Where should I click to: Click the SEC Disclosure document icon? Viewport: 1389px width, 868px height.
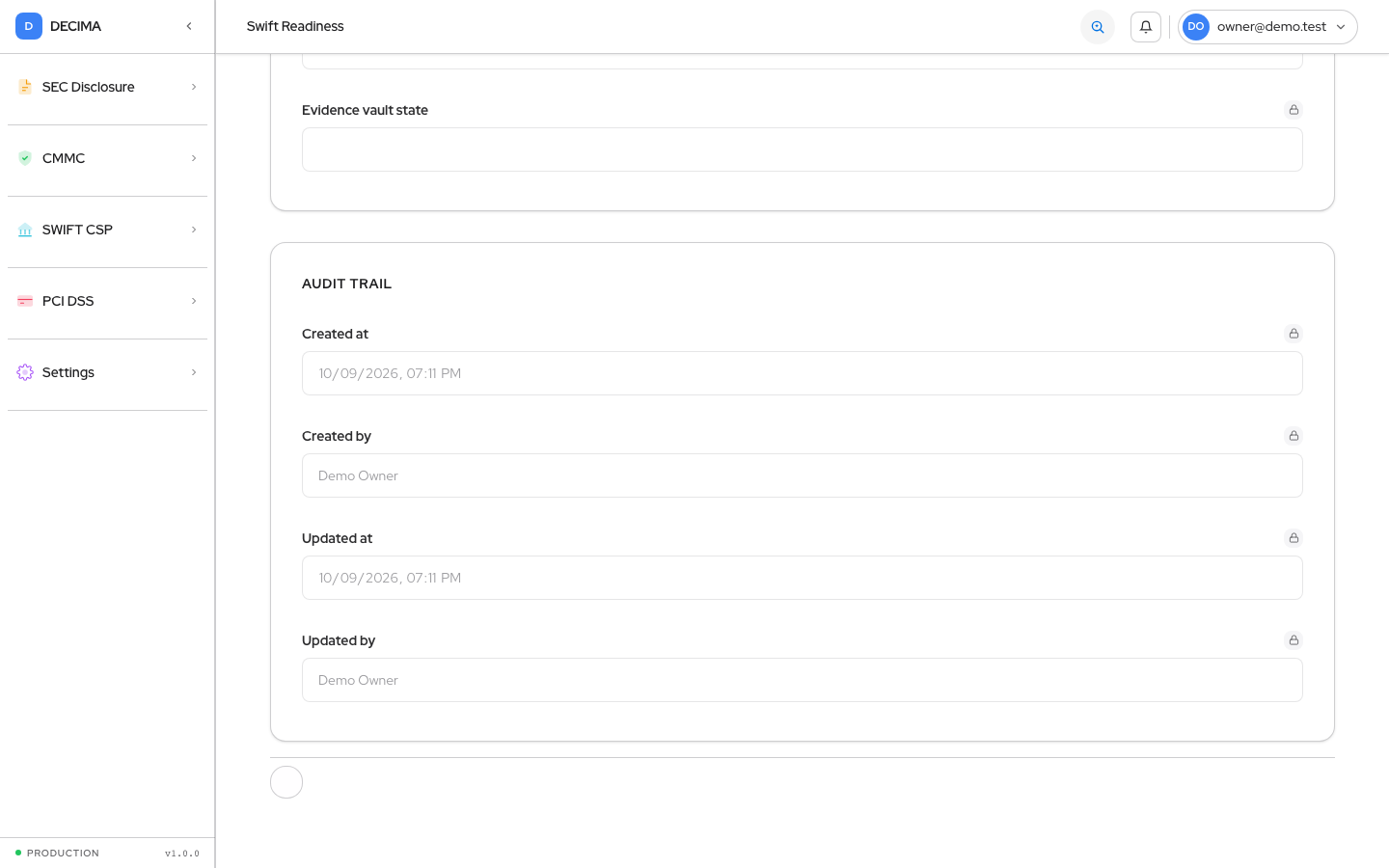(x=25, y=87)
